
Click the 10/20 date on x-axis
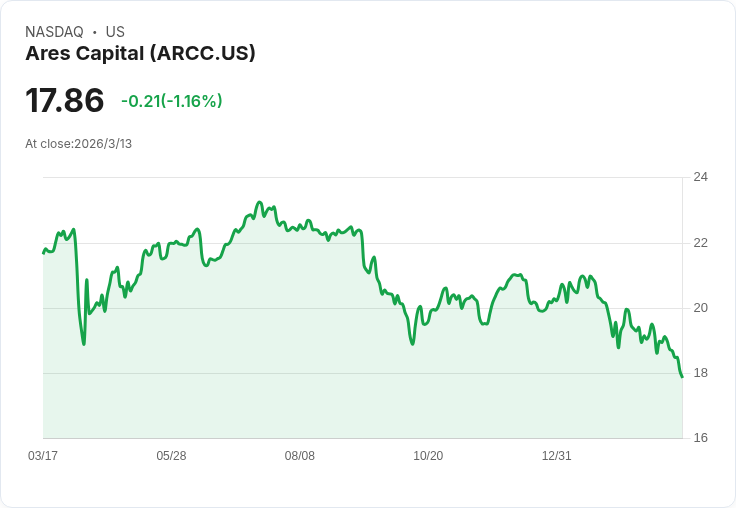click(x=428, y=456)
